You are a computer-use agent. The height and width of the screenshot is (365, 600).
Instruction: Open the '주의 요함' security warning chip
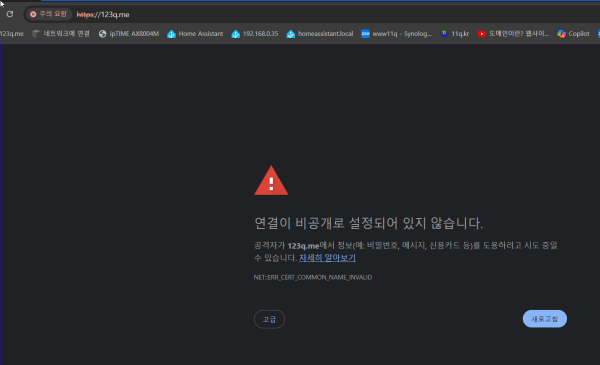[x=48, y=14]
